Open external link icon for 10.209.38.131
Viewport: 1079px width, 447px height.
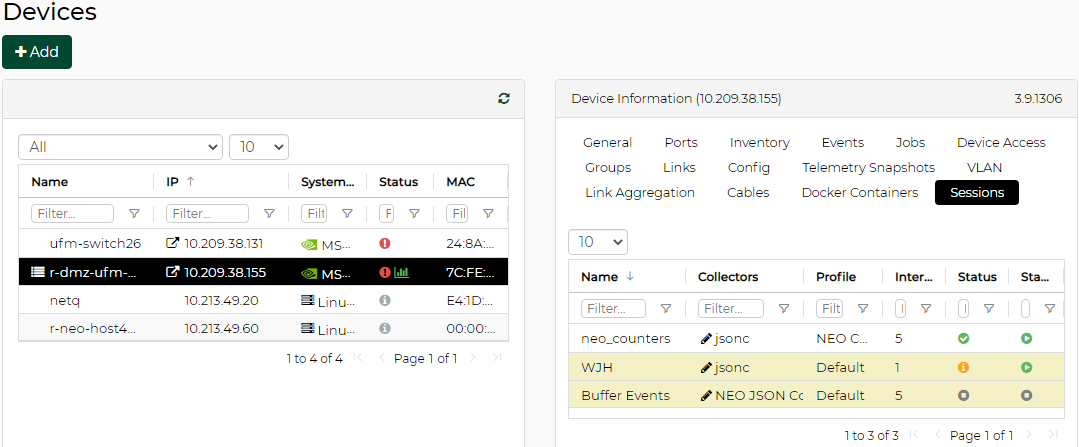click(x=173, y=243)
